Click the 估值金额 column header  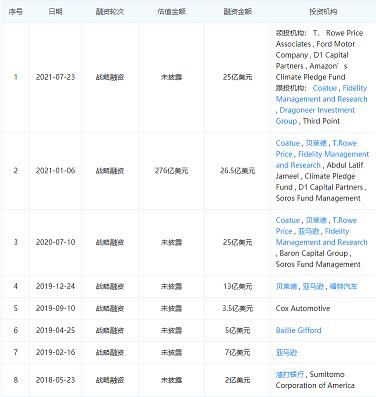[171, 12]
